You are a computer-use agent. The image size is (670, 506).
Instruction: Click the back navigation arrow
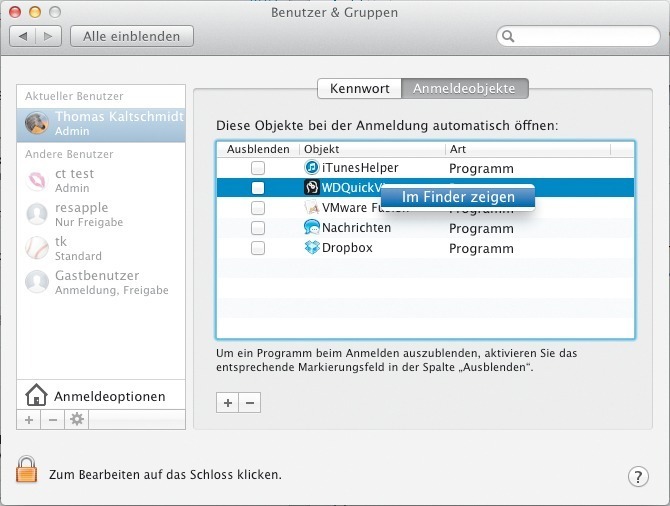(23, 36)
